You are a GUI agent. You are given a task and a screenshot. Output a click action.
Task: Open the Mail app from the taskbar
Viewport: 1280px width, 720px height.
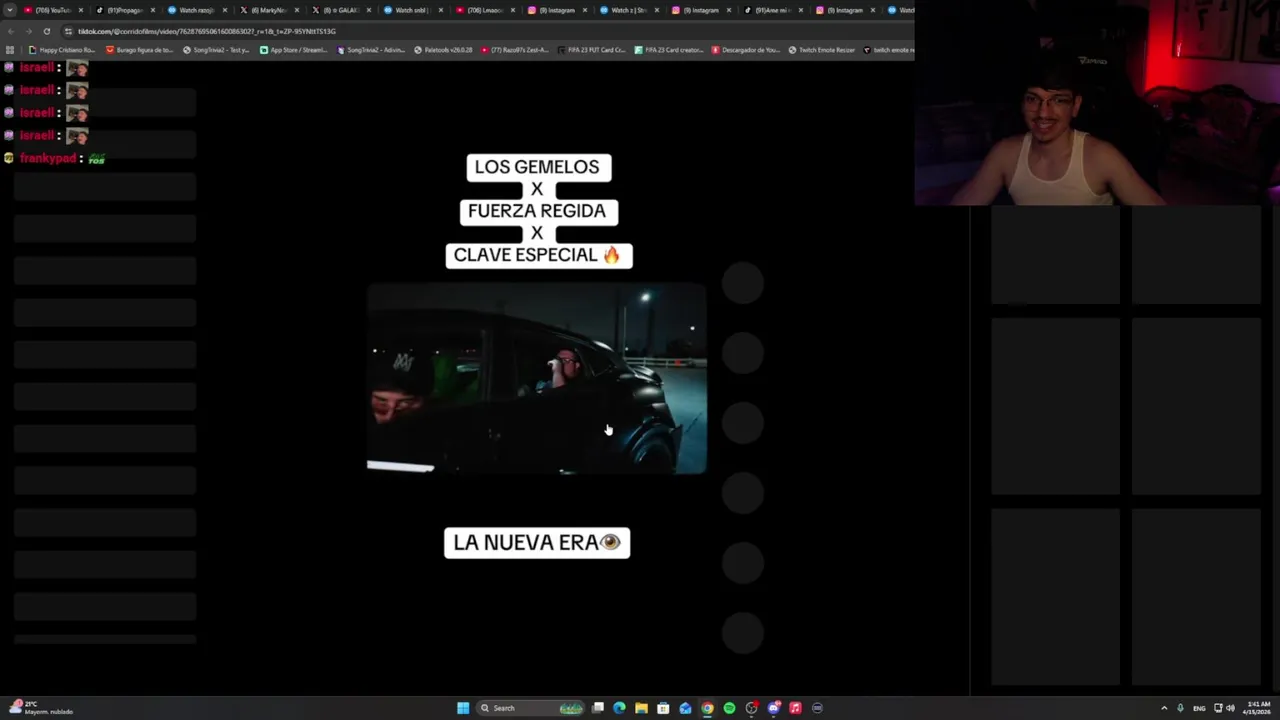[x=685, y=708]
